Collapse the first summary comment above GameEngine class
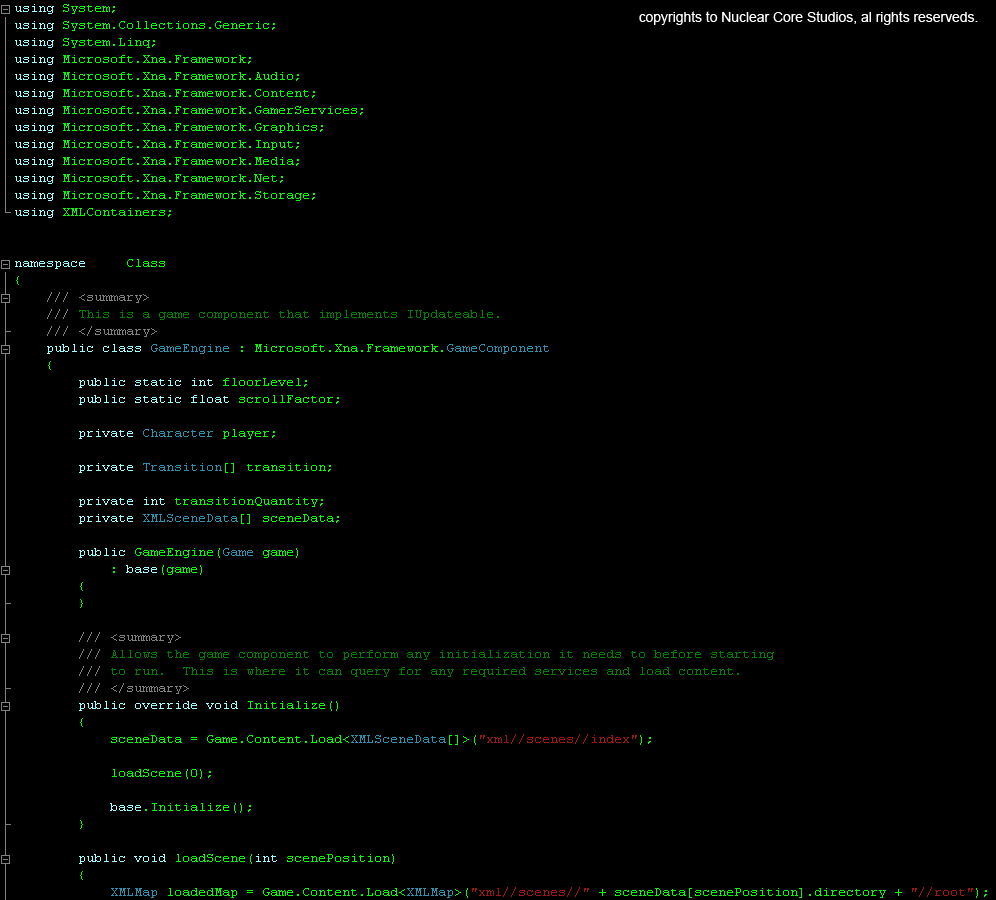The image size is (996, 900). click(x=6, y=299)
